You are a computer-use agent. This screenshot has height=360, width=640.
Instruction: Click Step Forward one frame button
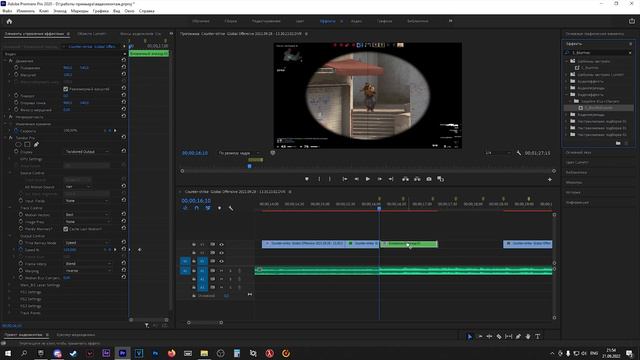pos(380,179)
